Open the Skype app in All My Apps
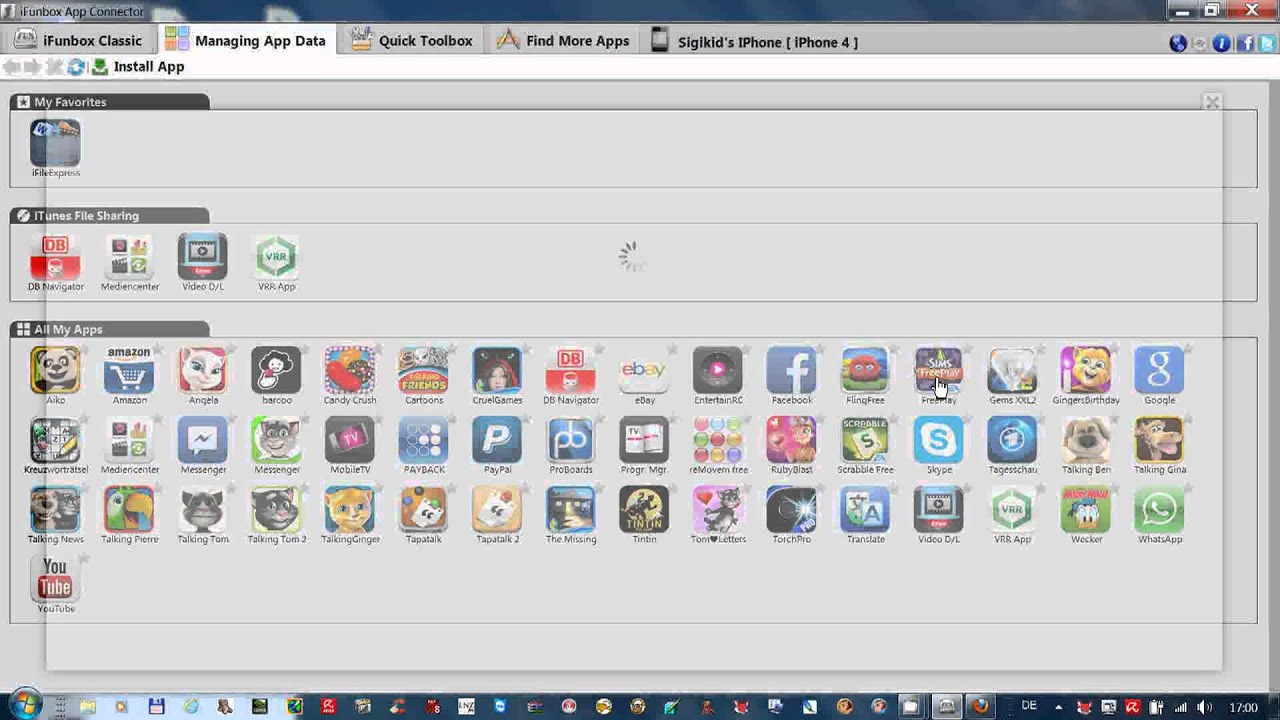 (x=938, y=440)
